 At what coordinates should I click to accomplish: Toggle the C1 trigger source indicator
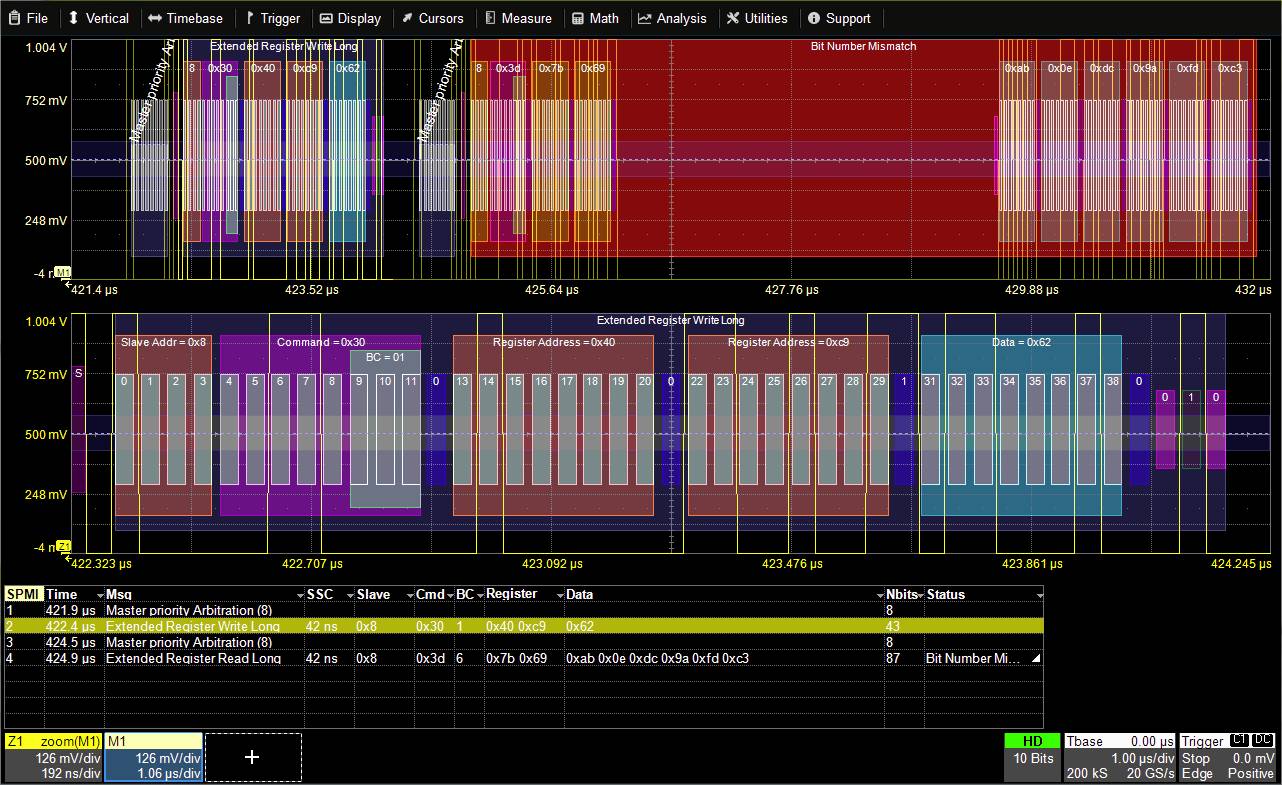[1239, 740]
